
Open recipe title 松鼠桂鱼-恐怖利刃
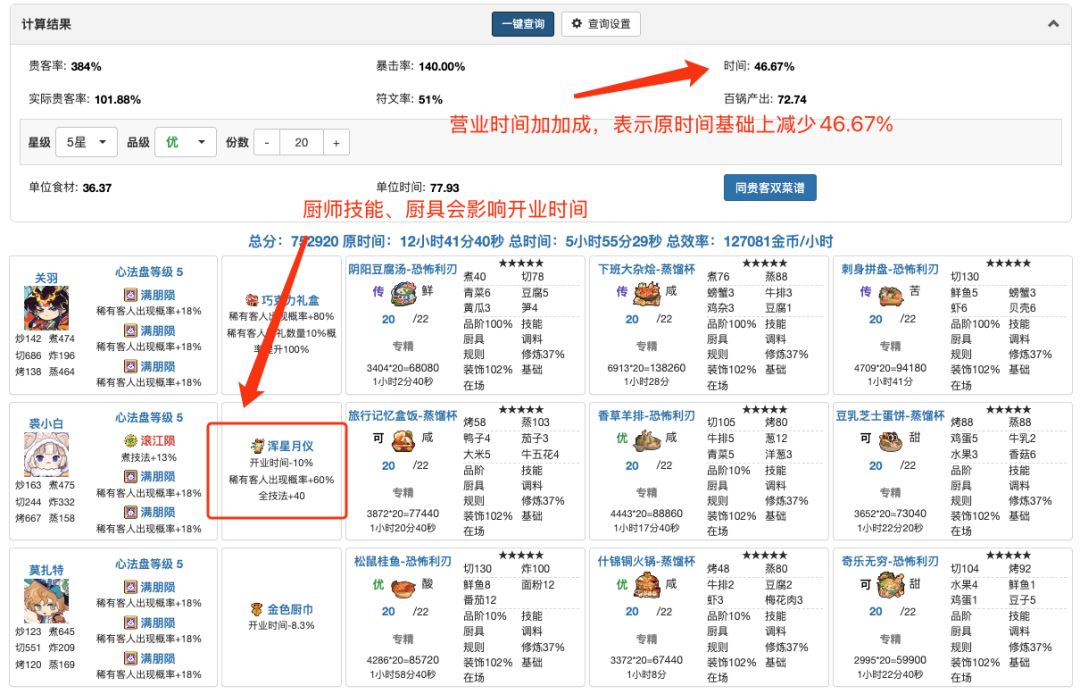pos(402,562)
